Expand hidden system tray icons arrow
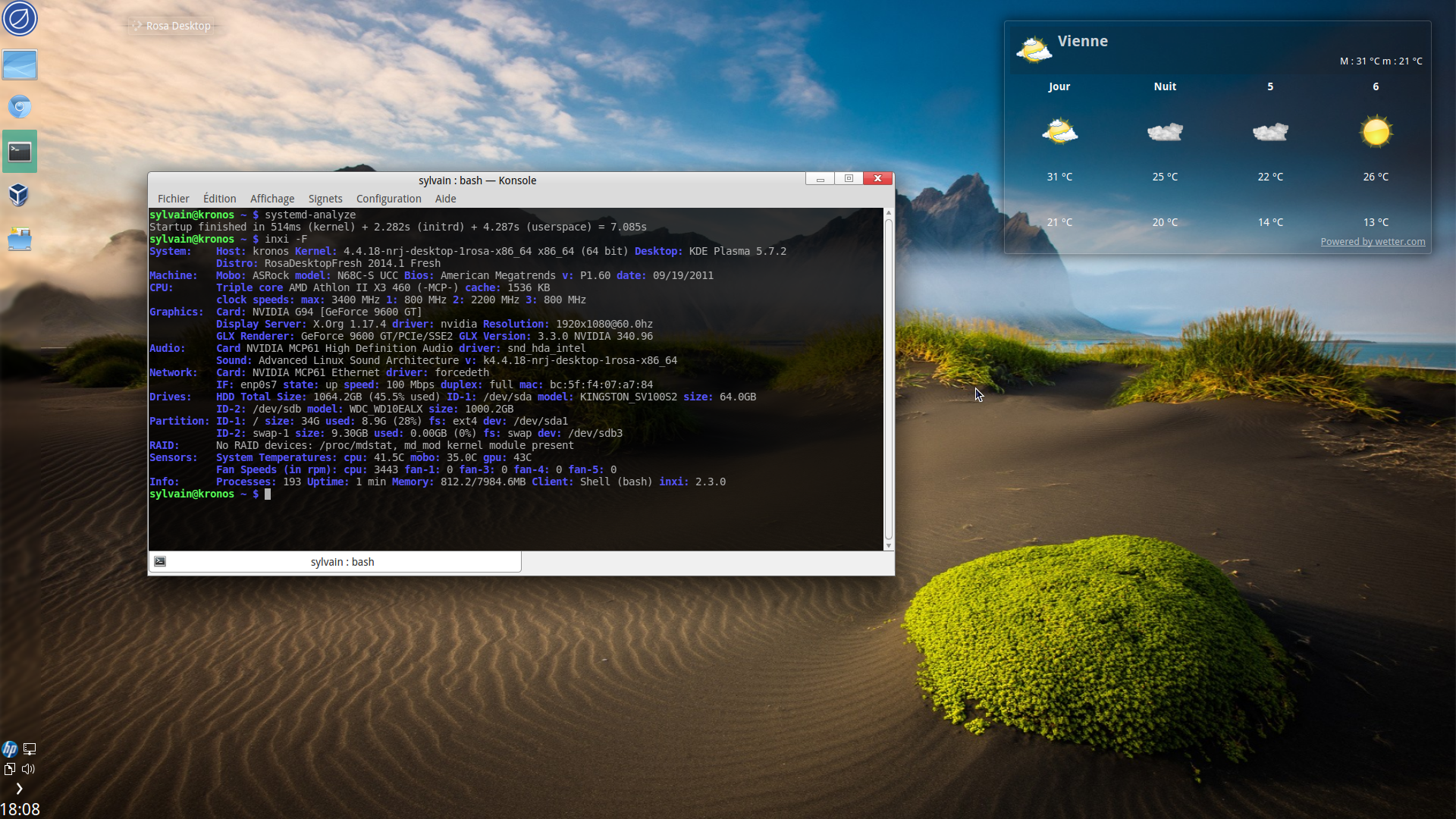This screenshot has width=1456, height=819. (x=19, y=789)
